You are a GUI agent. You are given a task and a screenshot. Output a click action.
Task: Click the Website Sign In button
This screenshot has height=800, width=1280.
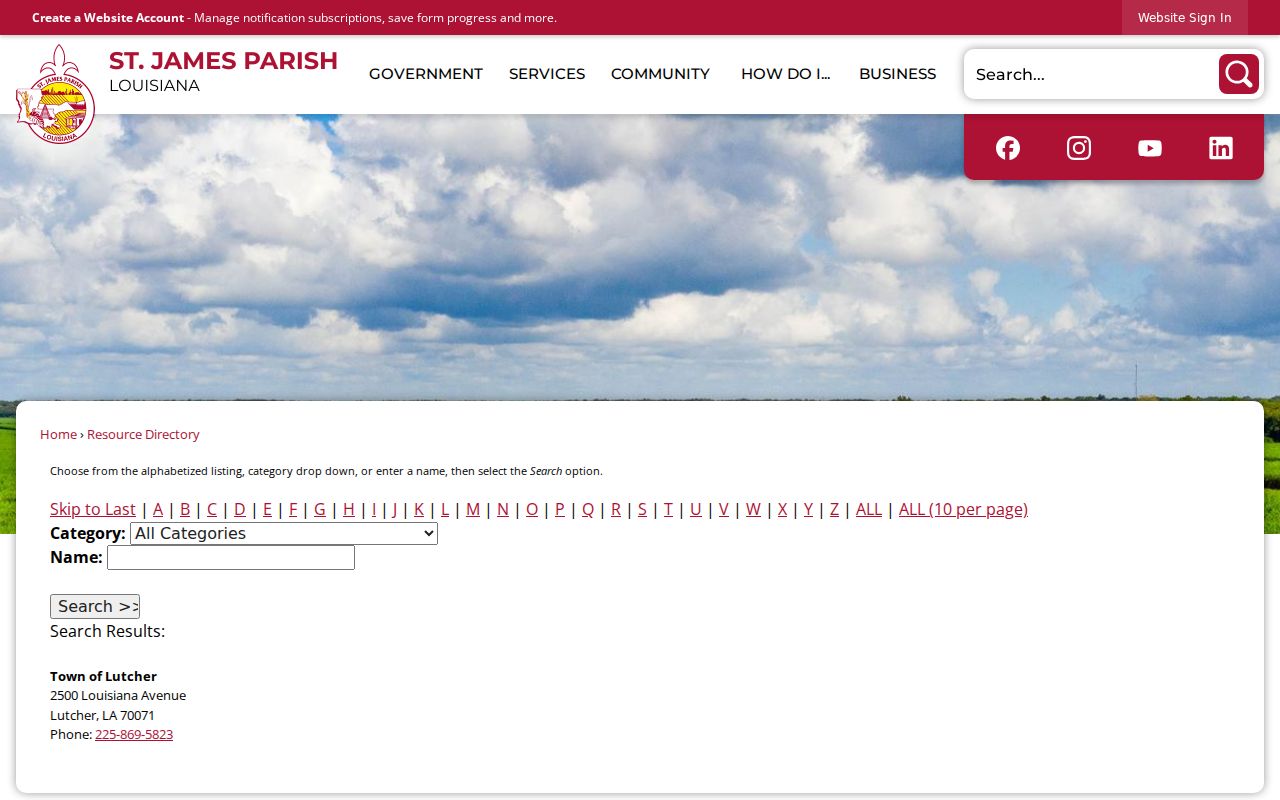pyautogui.click(x=1185, y=18)
